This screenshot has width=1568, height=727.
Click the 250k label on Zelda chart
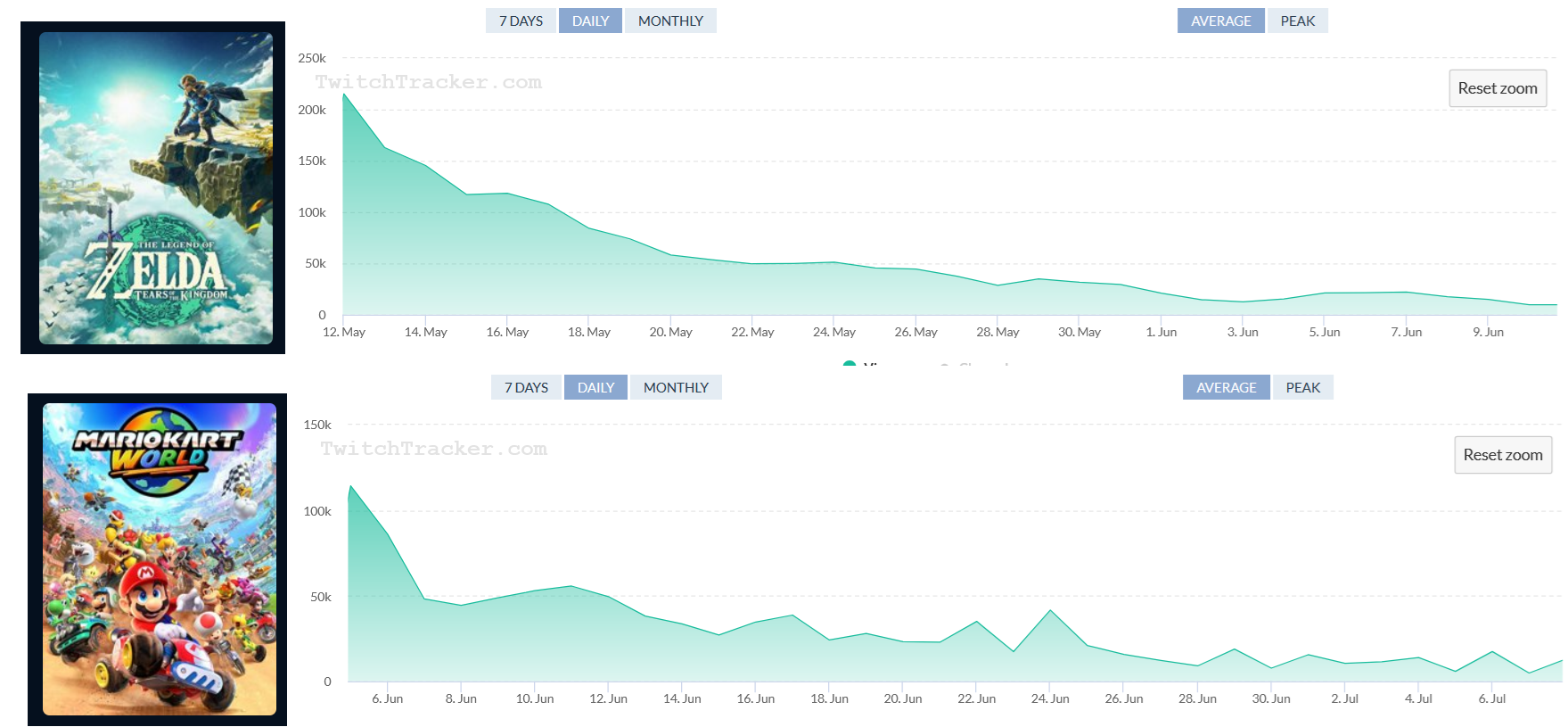point(312,58)
